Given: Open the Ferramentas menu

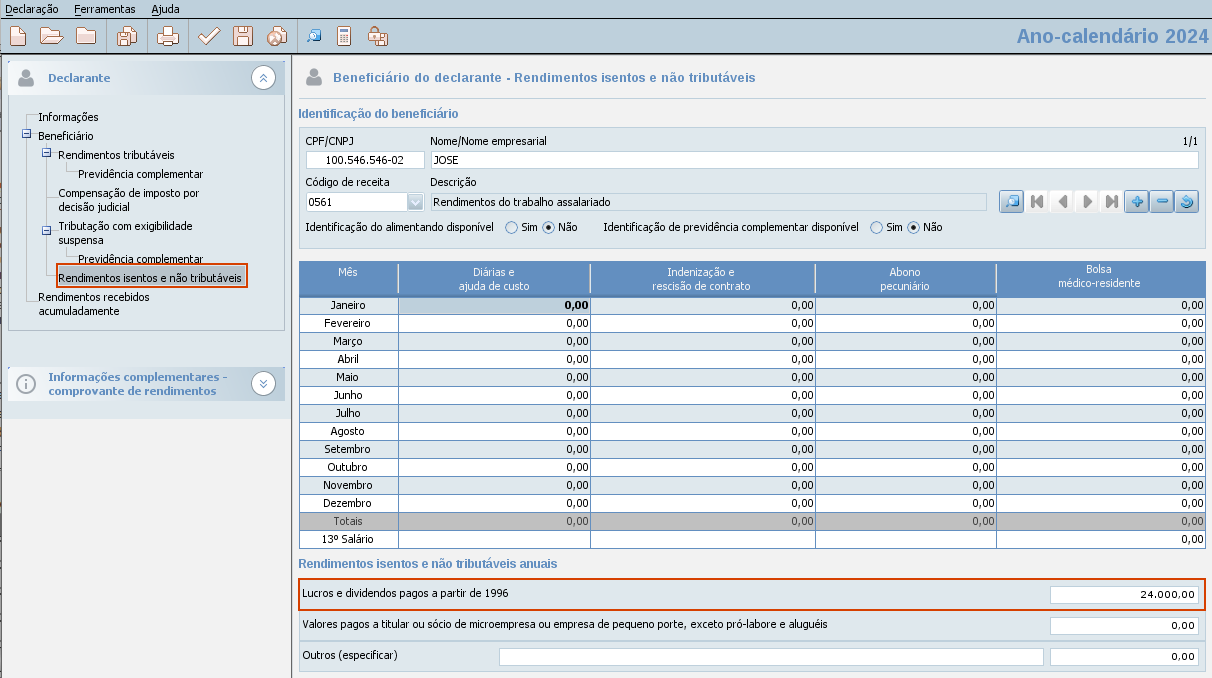Looking at the screenshot, I should tap(105, 9).
